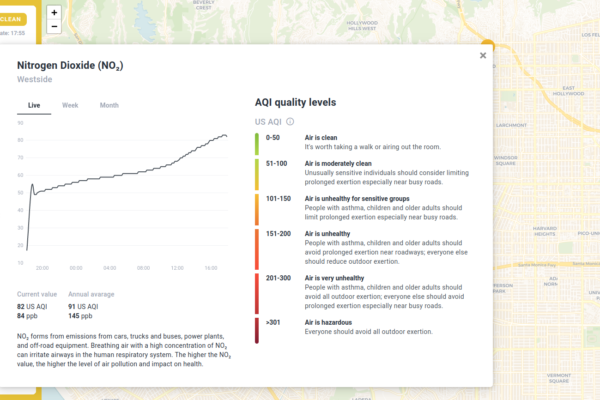Click the dark red >301 hazardous bar

[x=258, y=329]
